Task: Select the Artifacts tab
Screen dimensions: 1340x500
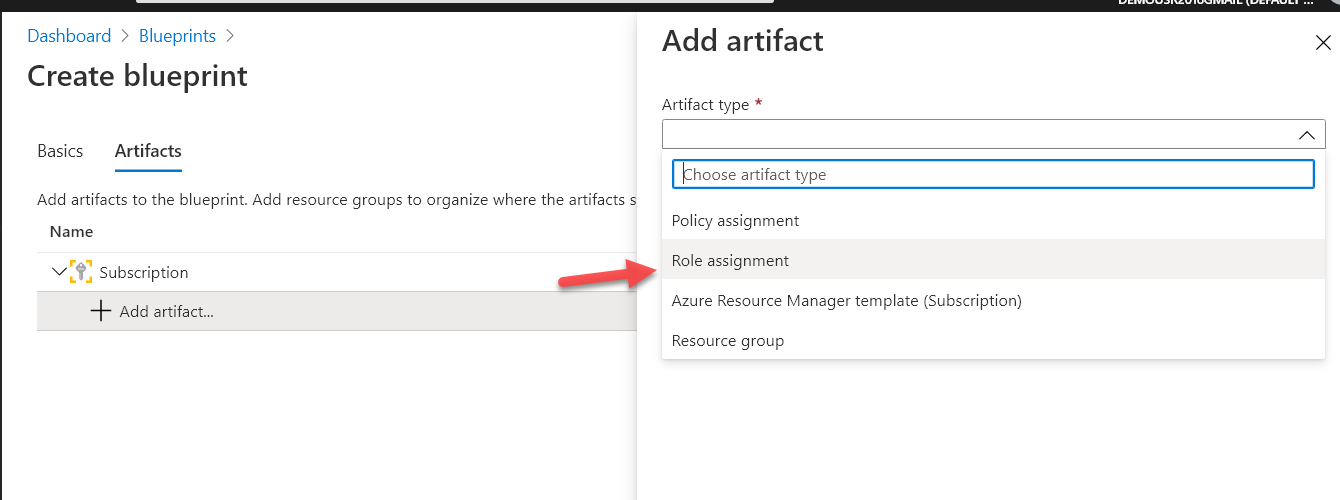Action: pos(148,151)
